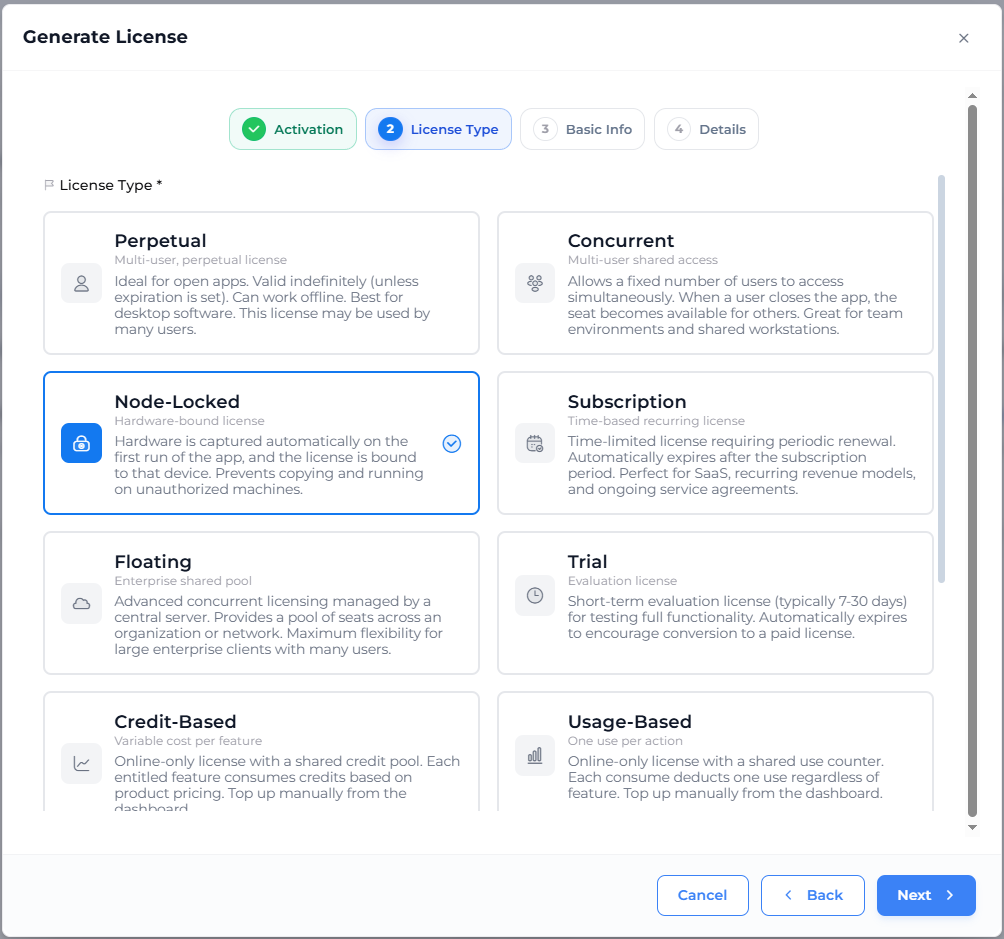Click the Floating license cloud icon
Screen dimensions: 1004x939
[81, 603]
